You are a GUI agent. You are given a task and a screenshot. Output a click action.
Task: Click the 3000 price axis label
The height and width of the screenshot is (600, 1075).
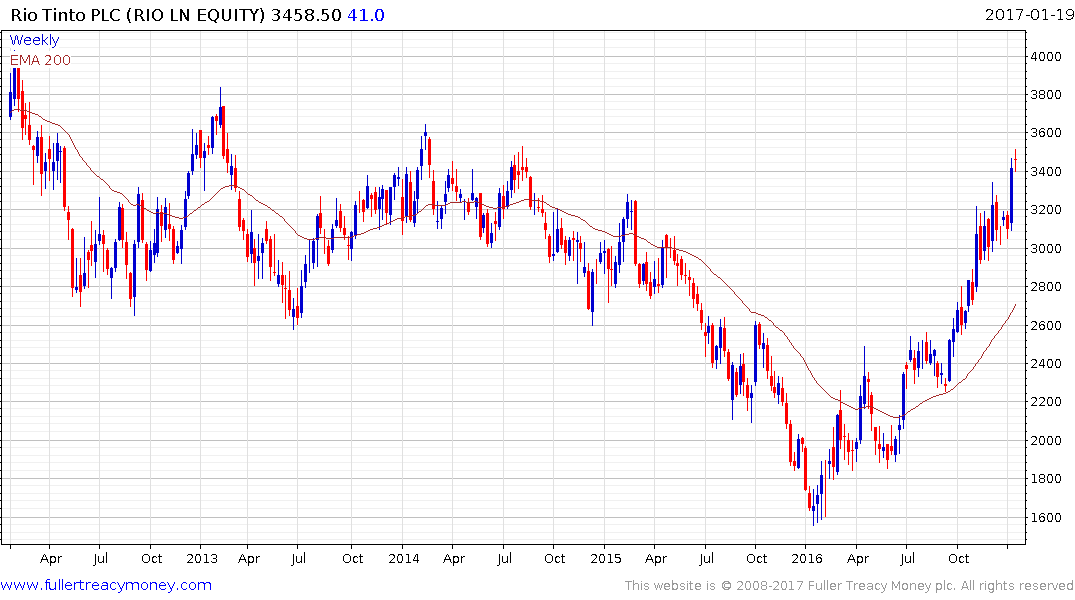1046,249
